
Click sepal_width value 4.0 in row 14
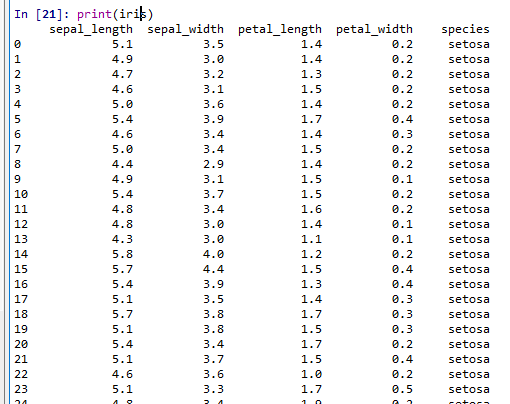click(x=214, y=254)
